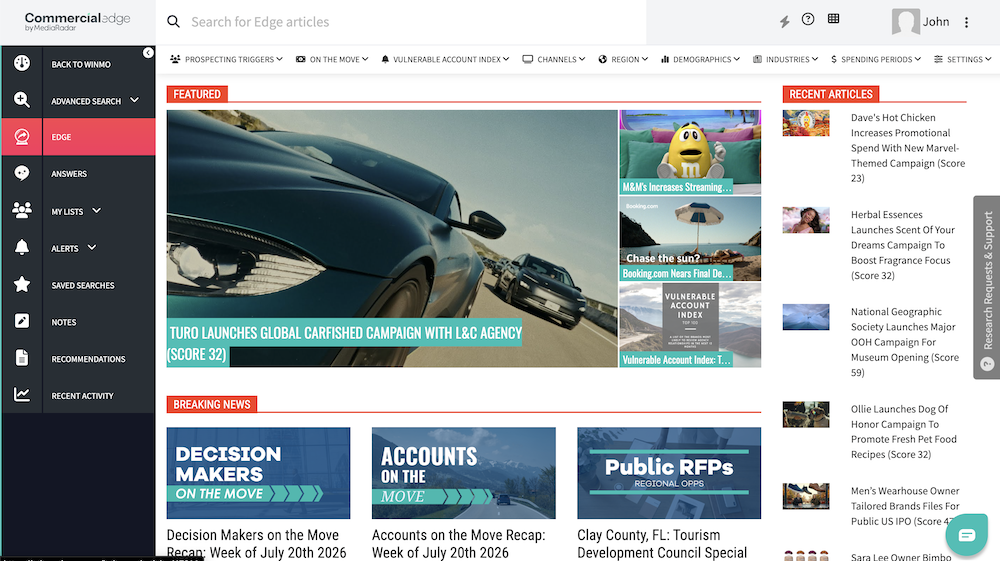Viewport: 1000px width, 561px height.
Task: Open the Turo Carfished campaign featured article
Action: [x=344, y=343]
